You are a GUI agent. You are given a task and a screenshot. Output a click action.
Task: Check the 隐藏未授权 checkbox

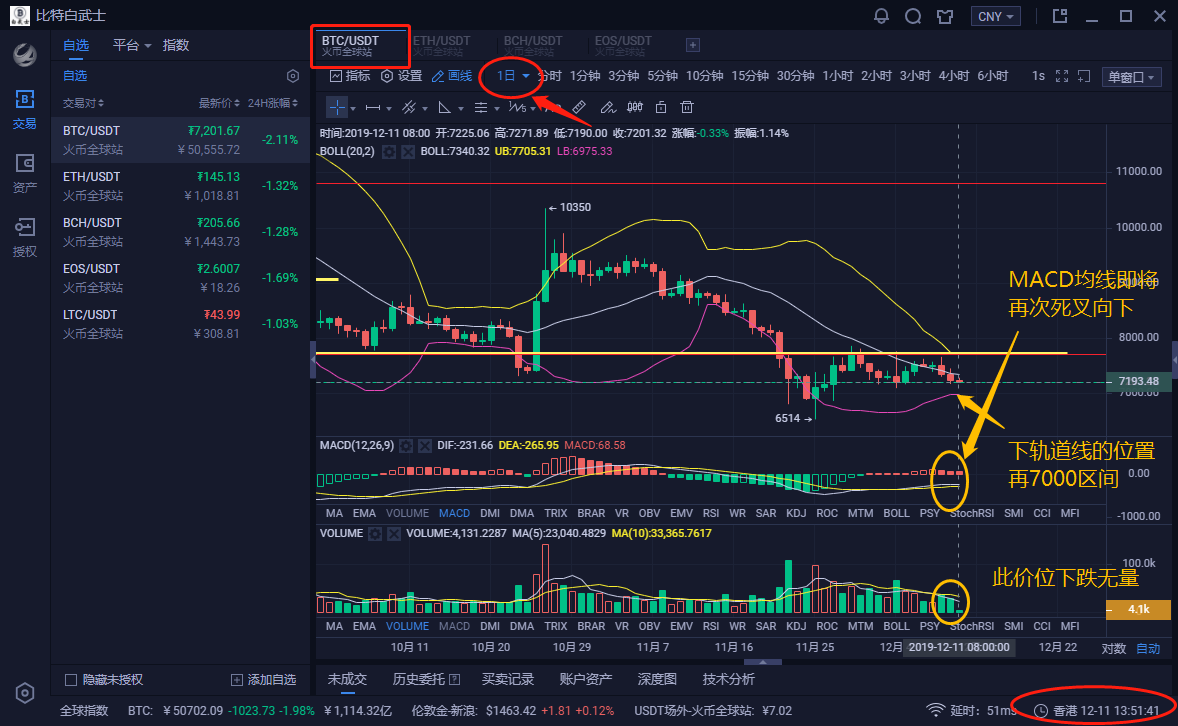click(x=71, y=680)
